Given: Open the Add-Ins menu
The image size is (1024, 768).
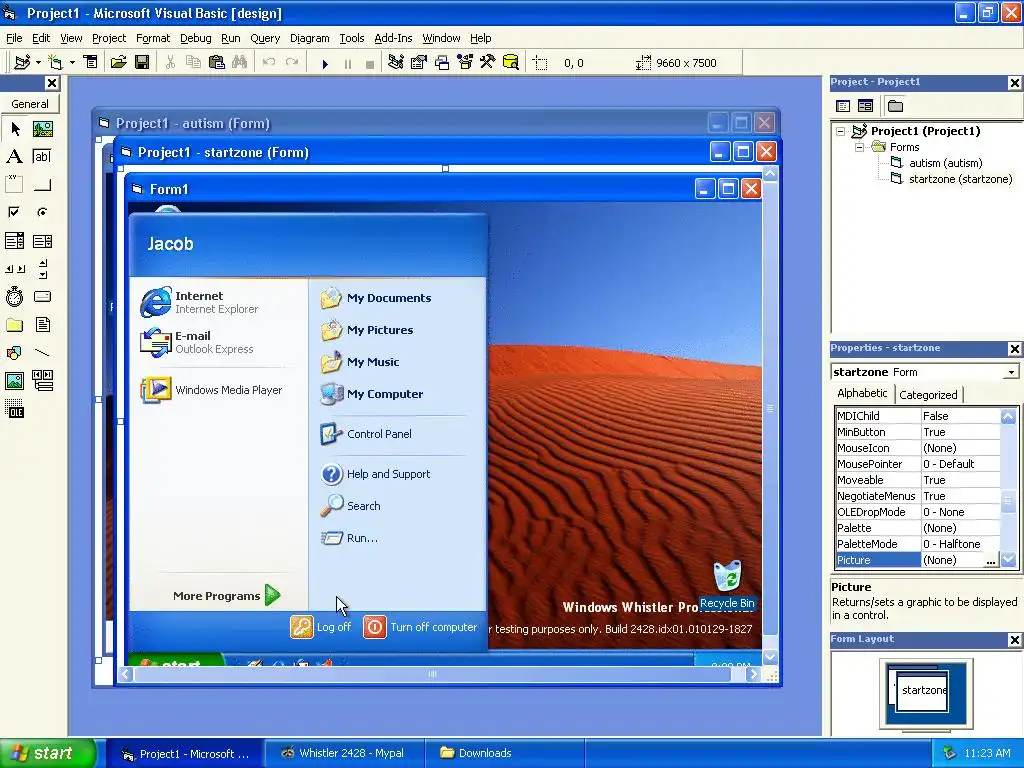Looking at the screenshot, I should [392, 38].
